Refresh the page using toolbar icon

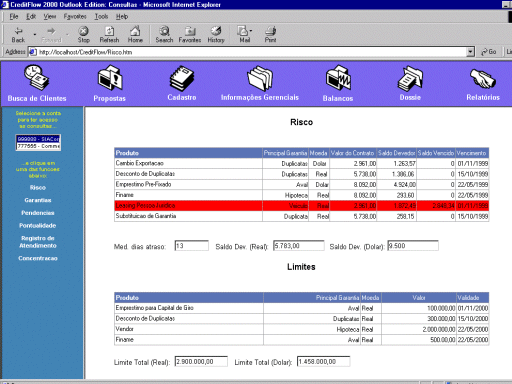(x=109, y=35)
